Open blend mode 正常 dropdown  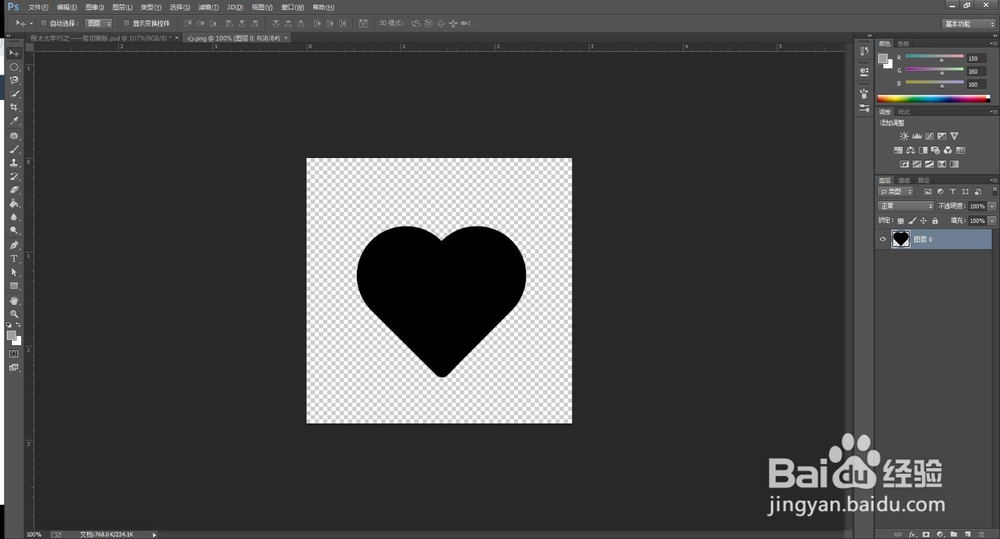coord(906,206)
